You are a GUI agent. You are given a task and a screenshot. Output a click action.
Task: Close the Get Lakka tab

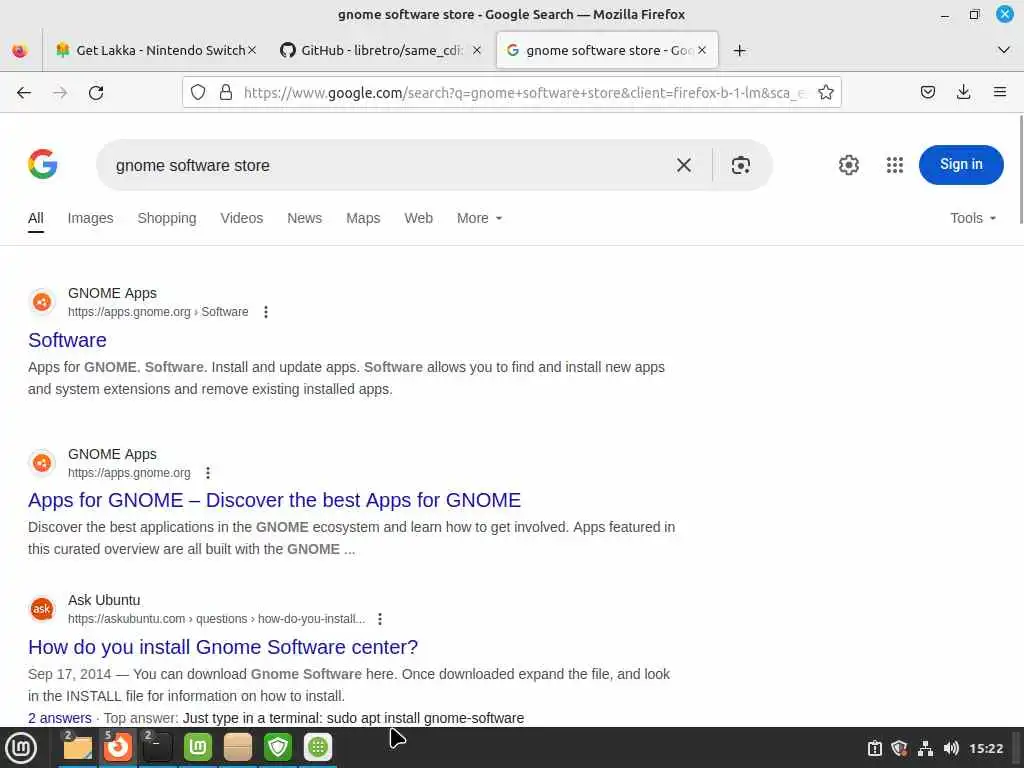tap(251, 50)
